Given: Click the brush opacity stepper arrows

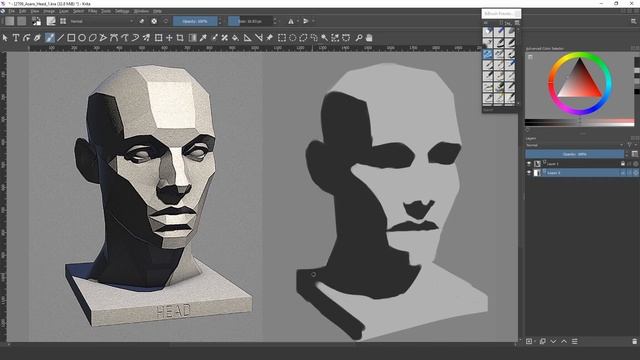Looking at the screenshot, I should tap(220, 21).
